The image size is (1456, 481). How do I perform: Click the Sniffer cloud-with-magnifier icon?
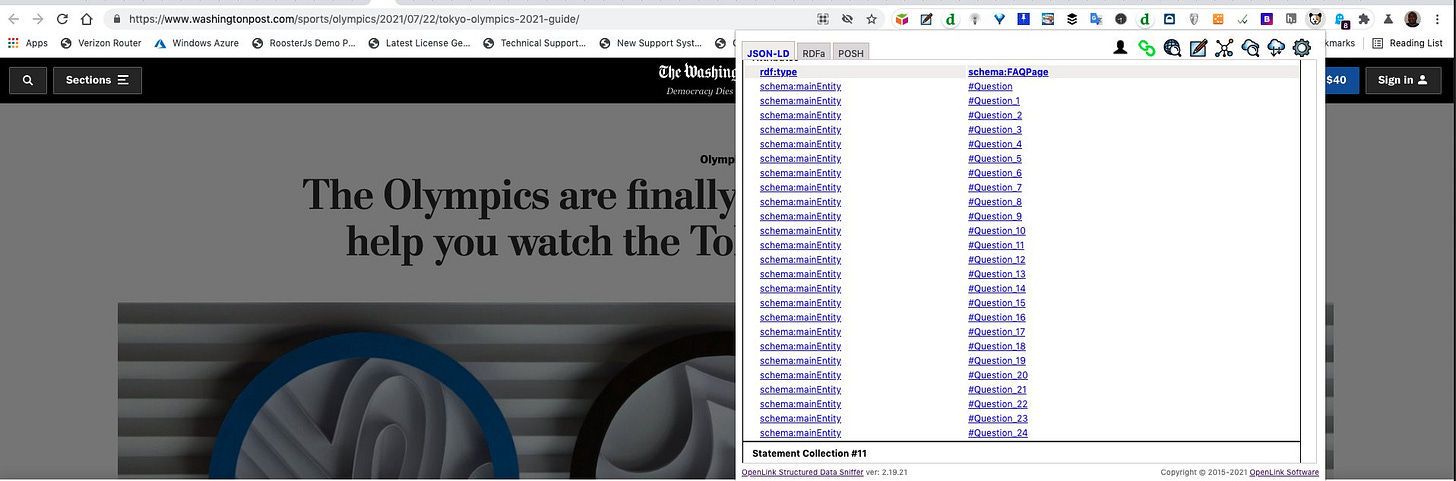pos(1250,47)
